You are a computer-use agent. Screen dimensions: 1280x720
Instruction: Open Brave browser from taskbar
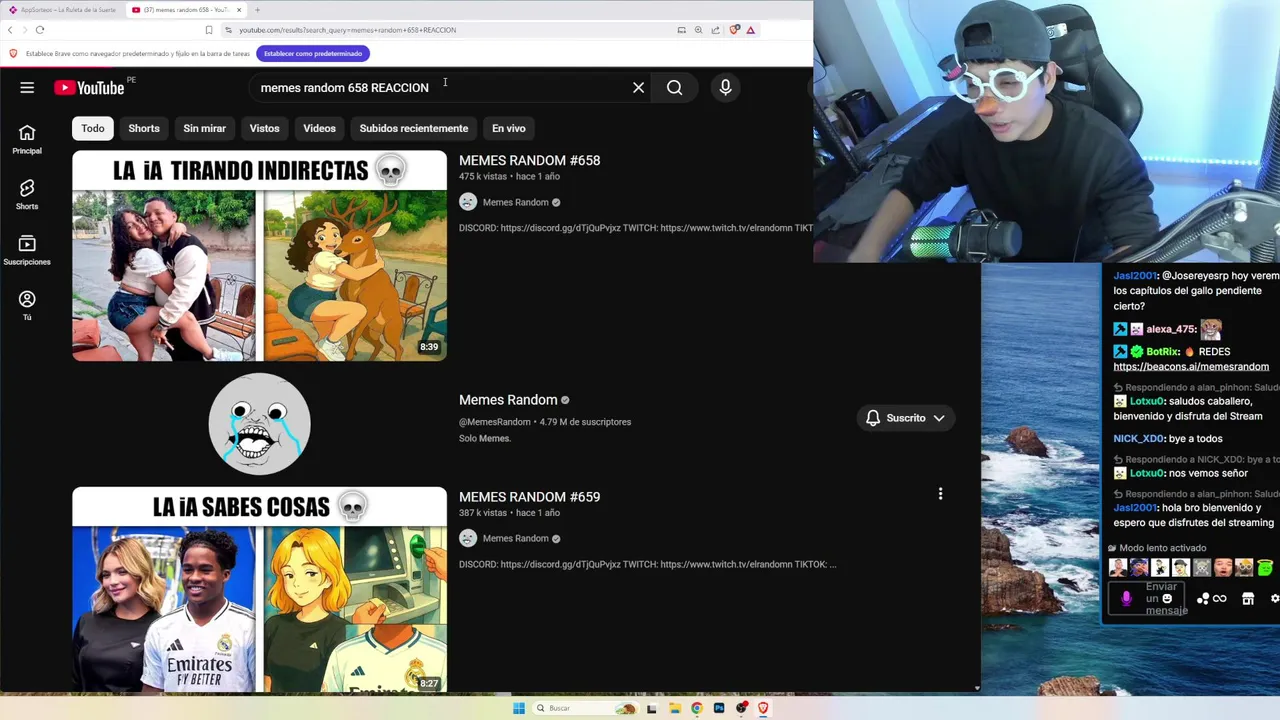pos(763,708)
